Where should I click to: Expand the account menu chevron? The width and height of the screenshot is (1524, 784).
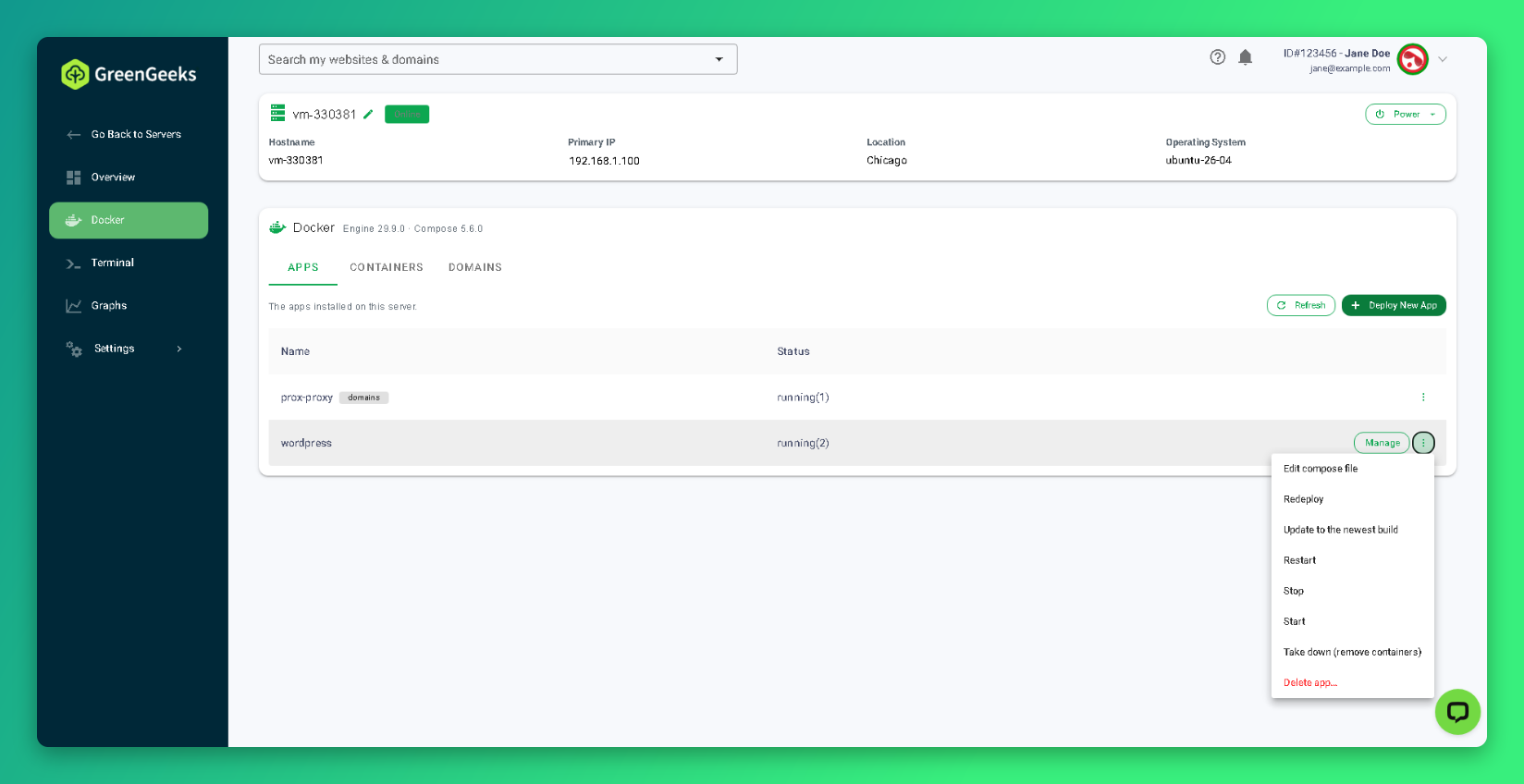point(1443,59)
